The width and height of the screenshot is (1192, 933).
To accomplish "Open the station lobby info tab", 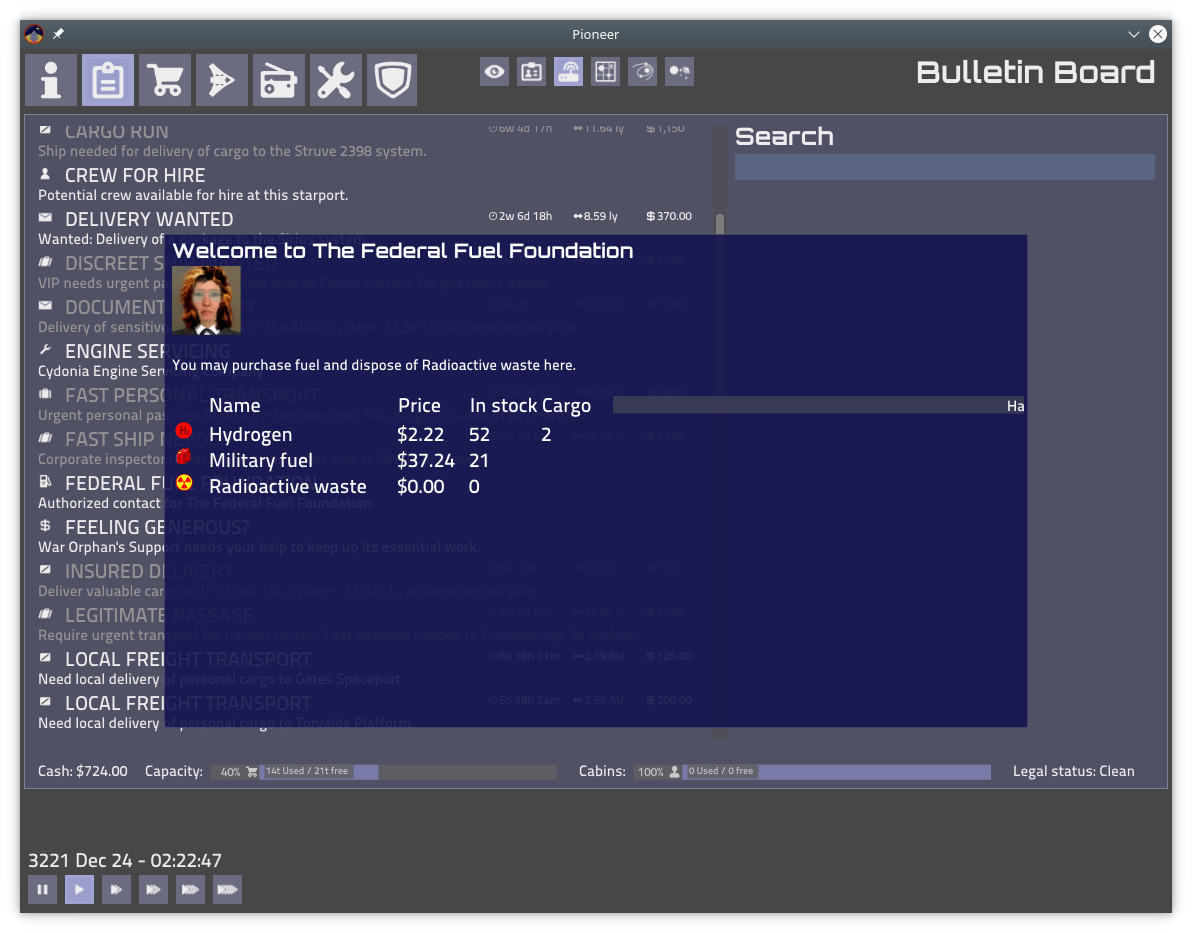I will coord(51,80).
